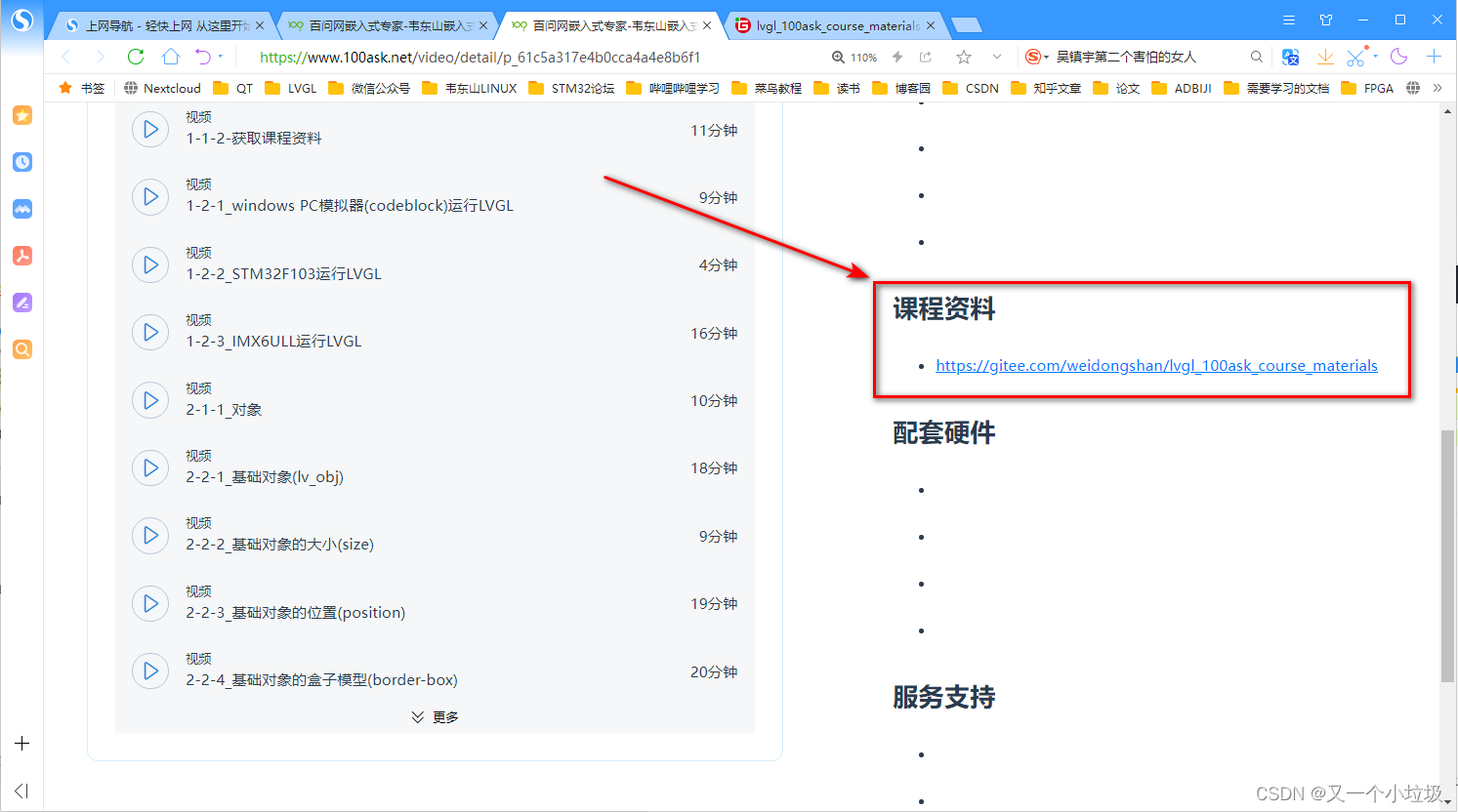Click the share page icon in address bar
The width and height of the screenshot is (1458, 812).
pyautogui.click(x=926, y=57)
